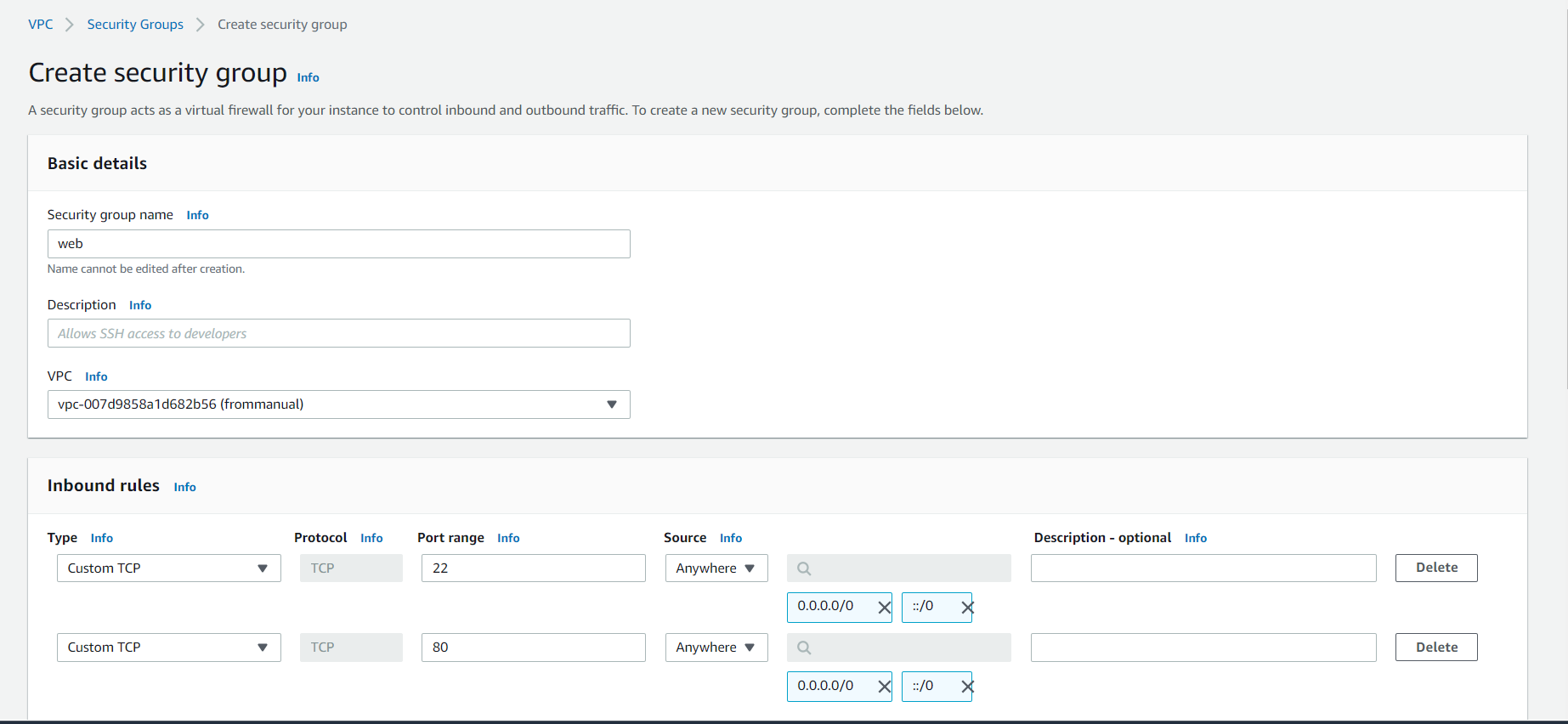Remove 0.0.0.0/0 from the port 22 rule
Image resolution: width=1568 pixels, height=724 pixels.
[884, 608]
